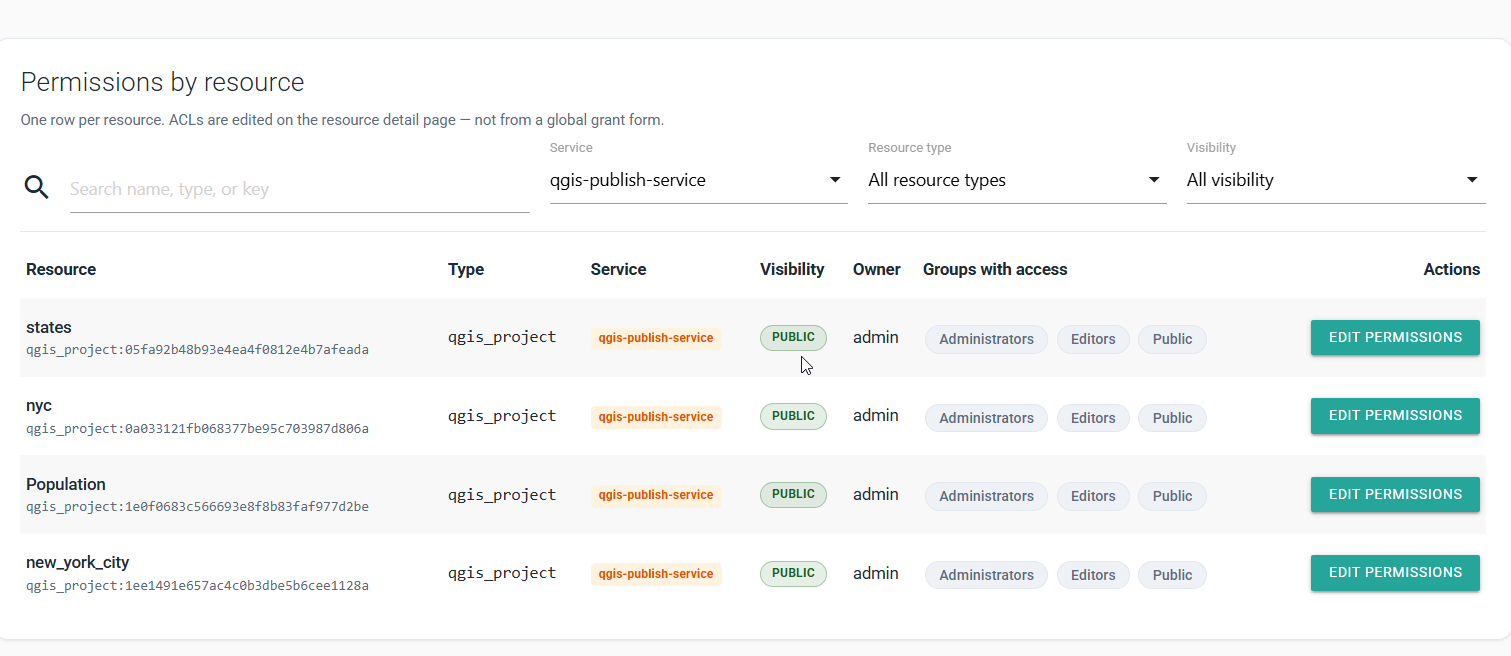The height and width of the screenshot is (656, 1511).
Task: Click the Resource column header
Action: click(x=61, y=269)
